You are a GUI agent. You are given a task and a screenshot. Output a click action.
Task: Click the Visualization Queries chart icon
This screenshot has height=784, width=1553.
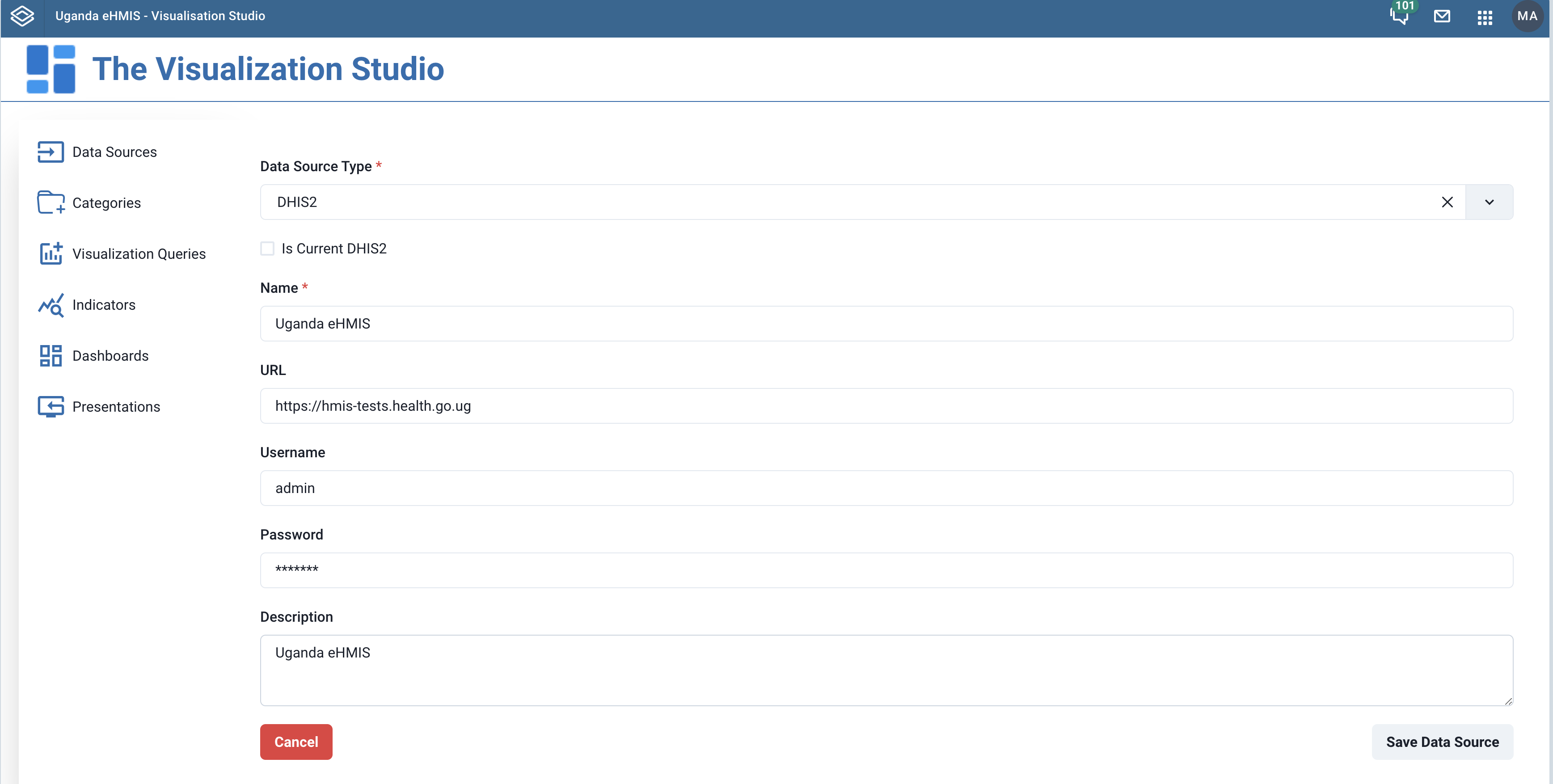point(51,254)
